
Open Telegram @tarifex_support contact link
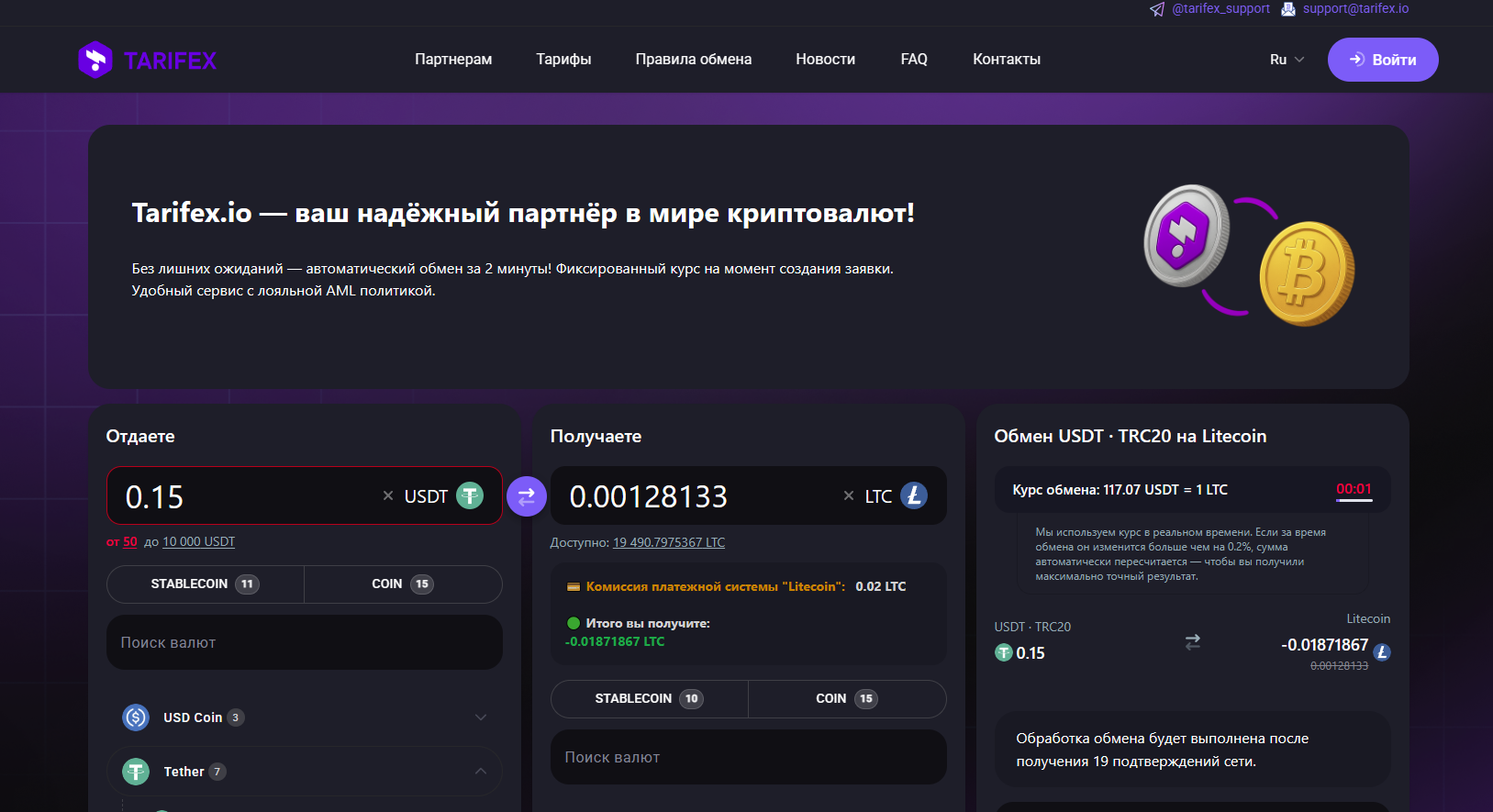pos(1210,9)
